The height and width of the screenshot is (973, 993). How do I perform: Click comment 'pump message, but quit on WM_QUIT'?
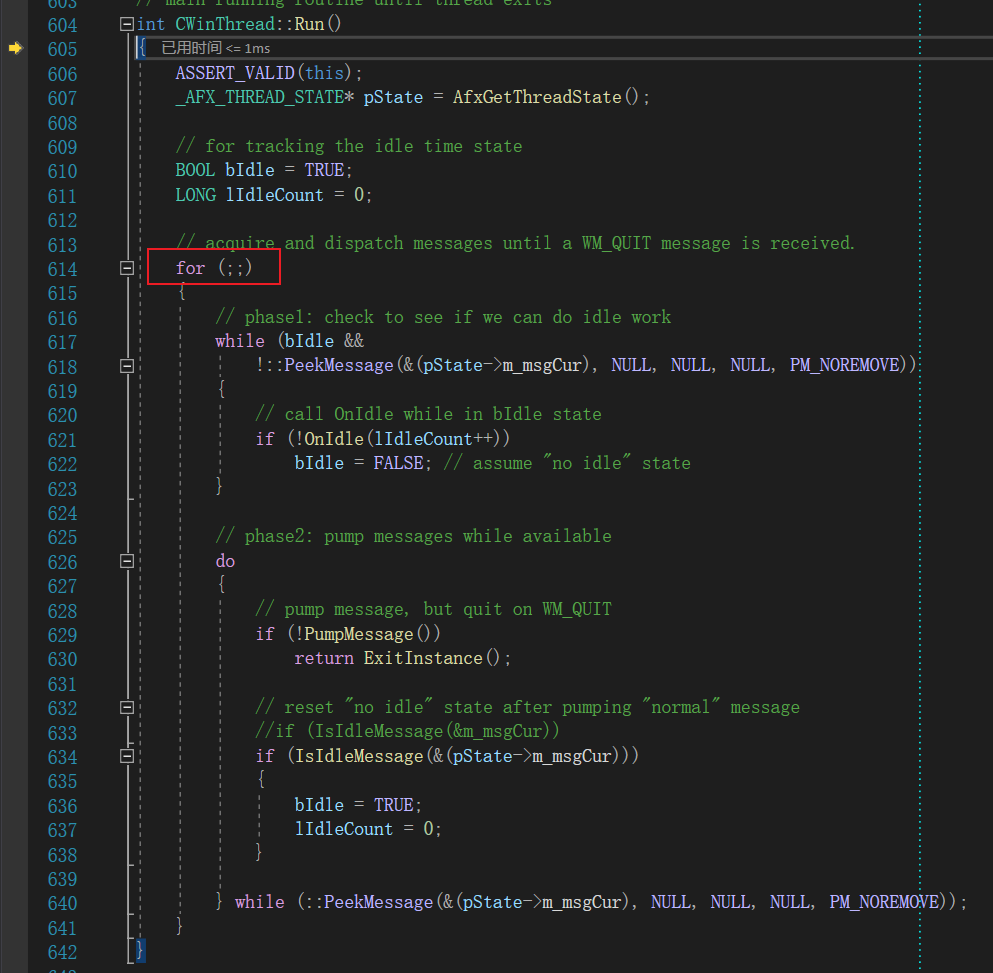point(433,609)
